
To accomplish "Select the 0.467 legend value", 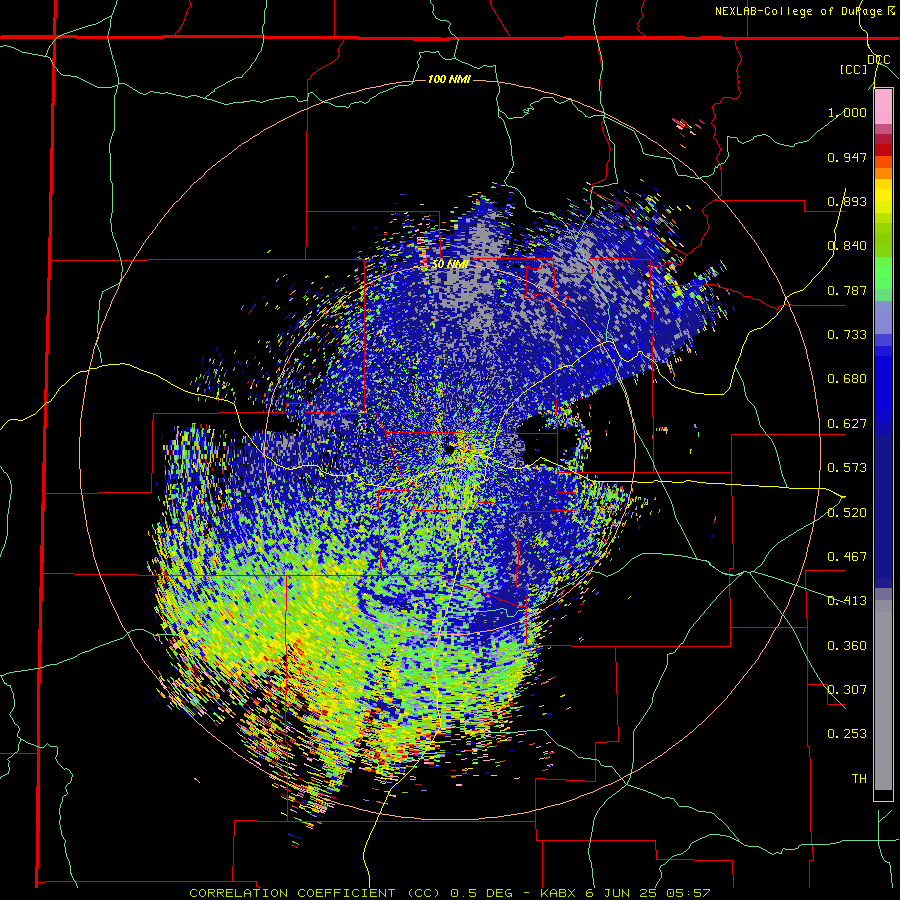I will pos(847,556).
